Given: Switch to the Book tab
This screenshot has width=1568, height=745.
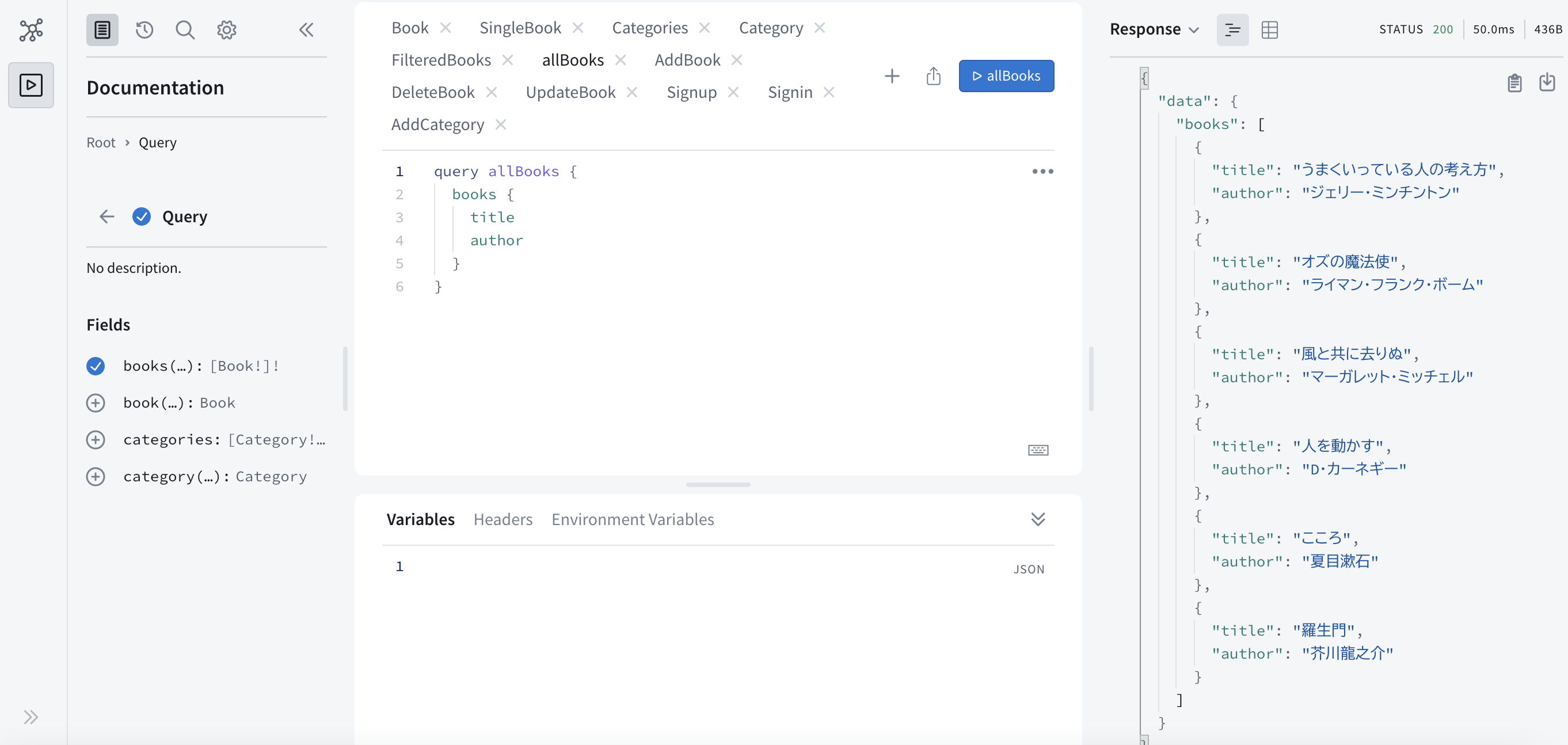Looking at the screenshot, I should point(410,28).
